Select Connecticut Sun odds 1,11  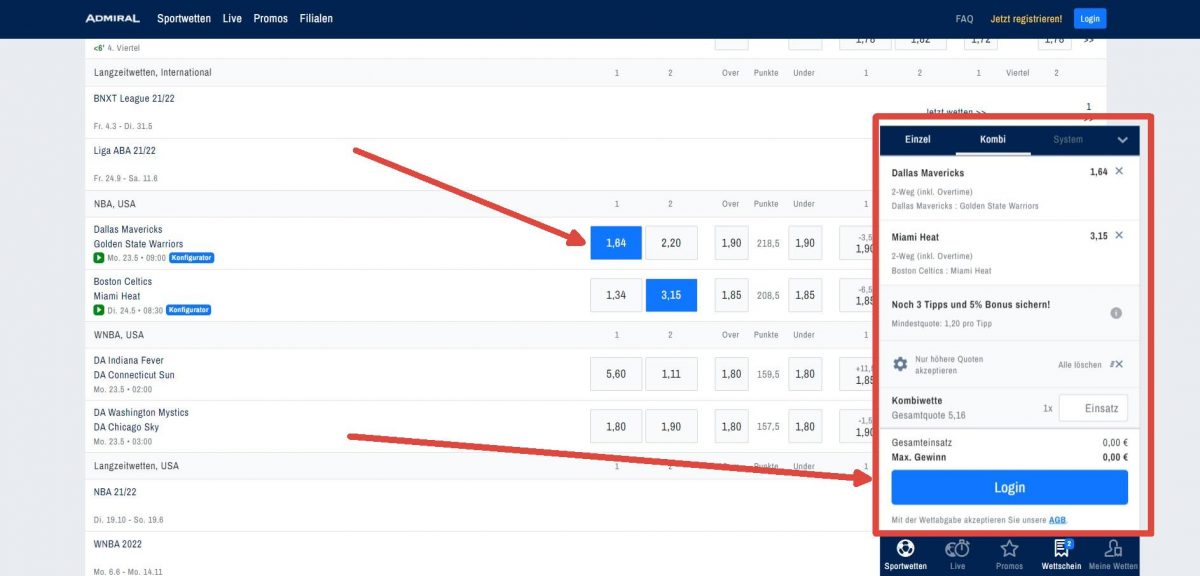point(671,374)
